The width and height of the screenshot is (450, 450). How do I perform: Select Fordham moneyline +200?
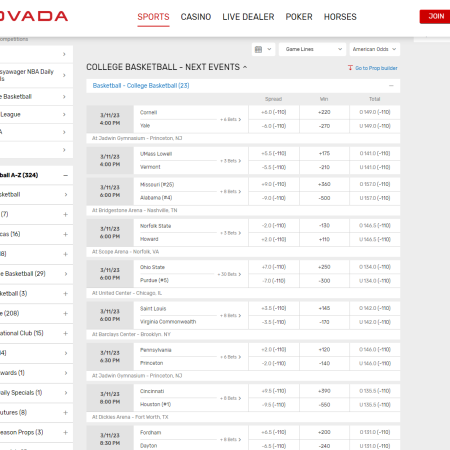click(324, 432)
